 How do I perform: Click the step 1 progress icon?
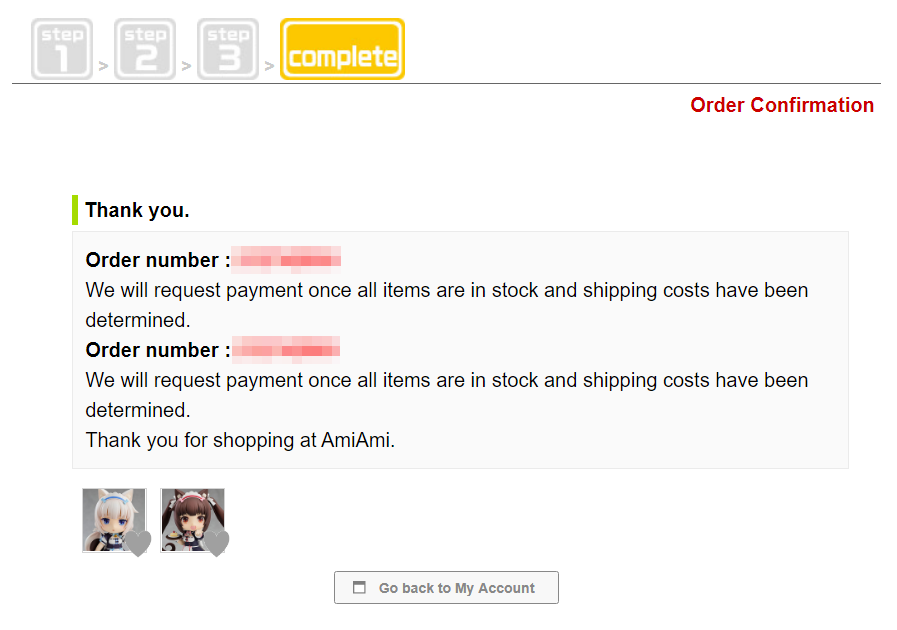point(62,49)
